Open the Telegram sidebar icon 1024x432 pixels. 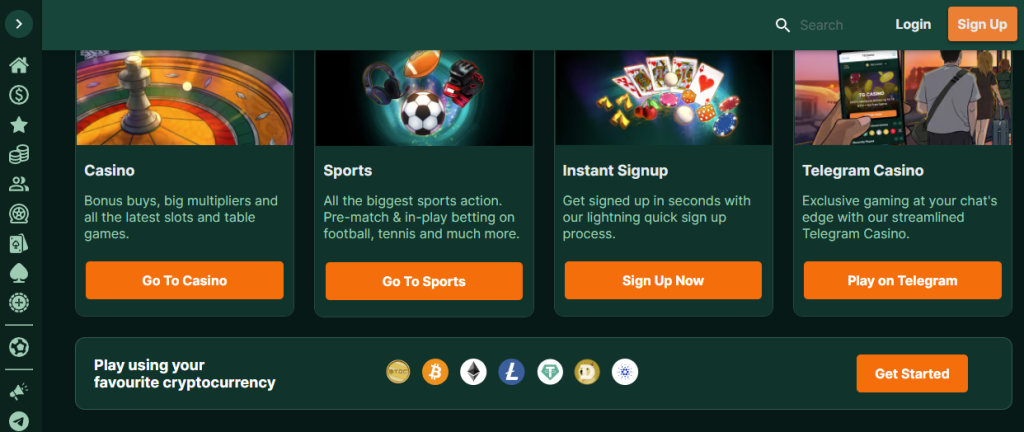[19, 421]
